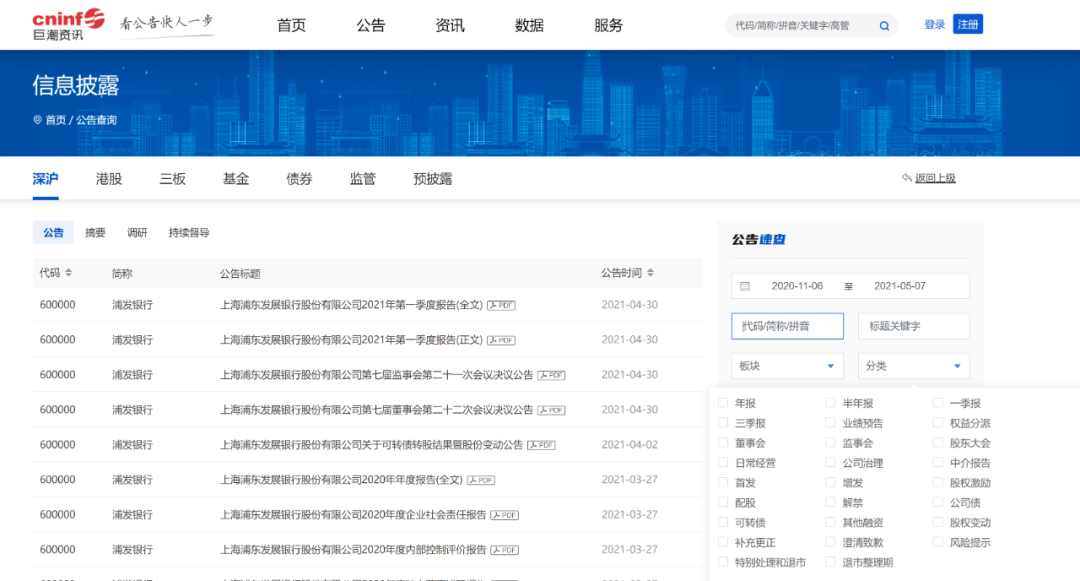Check the 退市整理期 checkbox

point(830,562)
